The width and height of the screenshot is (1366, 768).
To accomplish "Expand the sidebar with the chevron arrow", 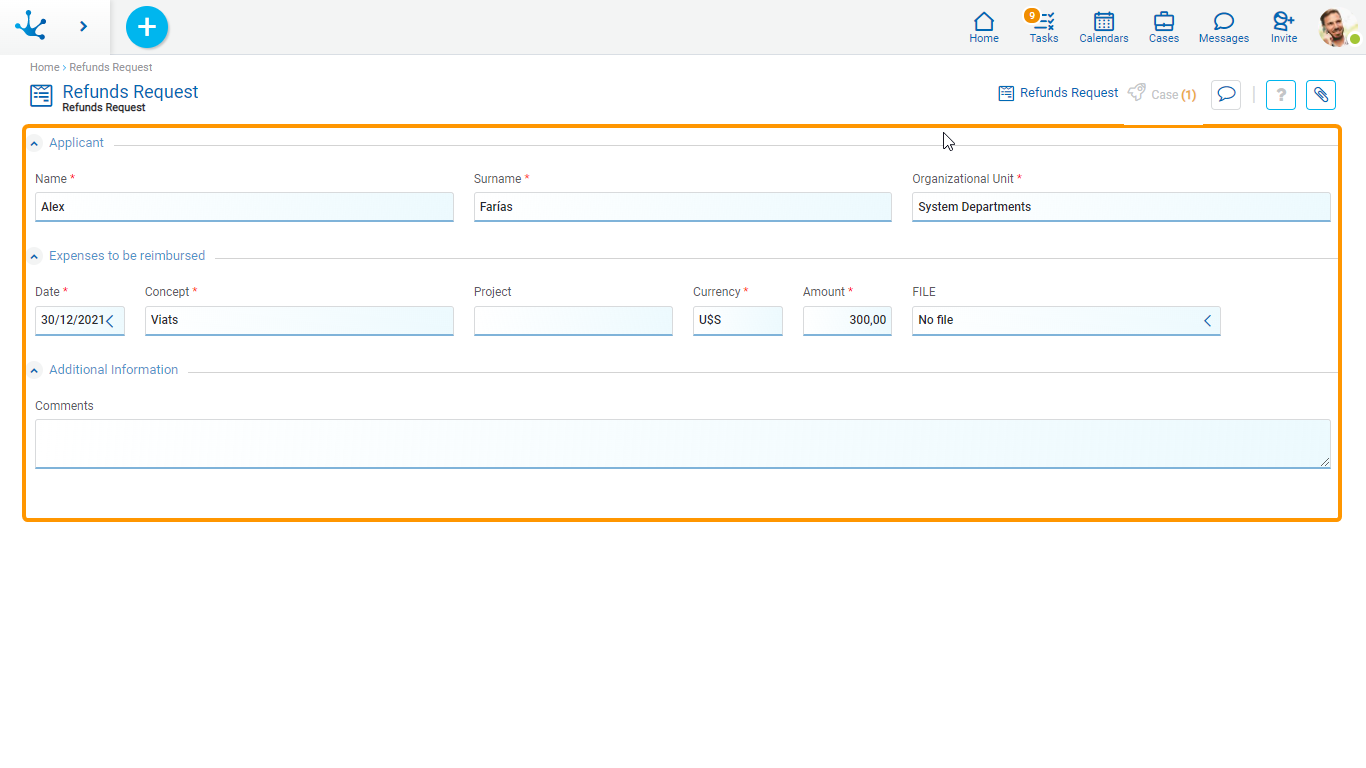I will point(84,27).
